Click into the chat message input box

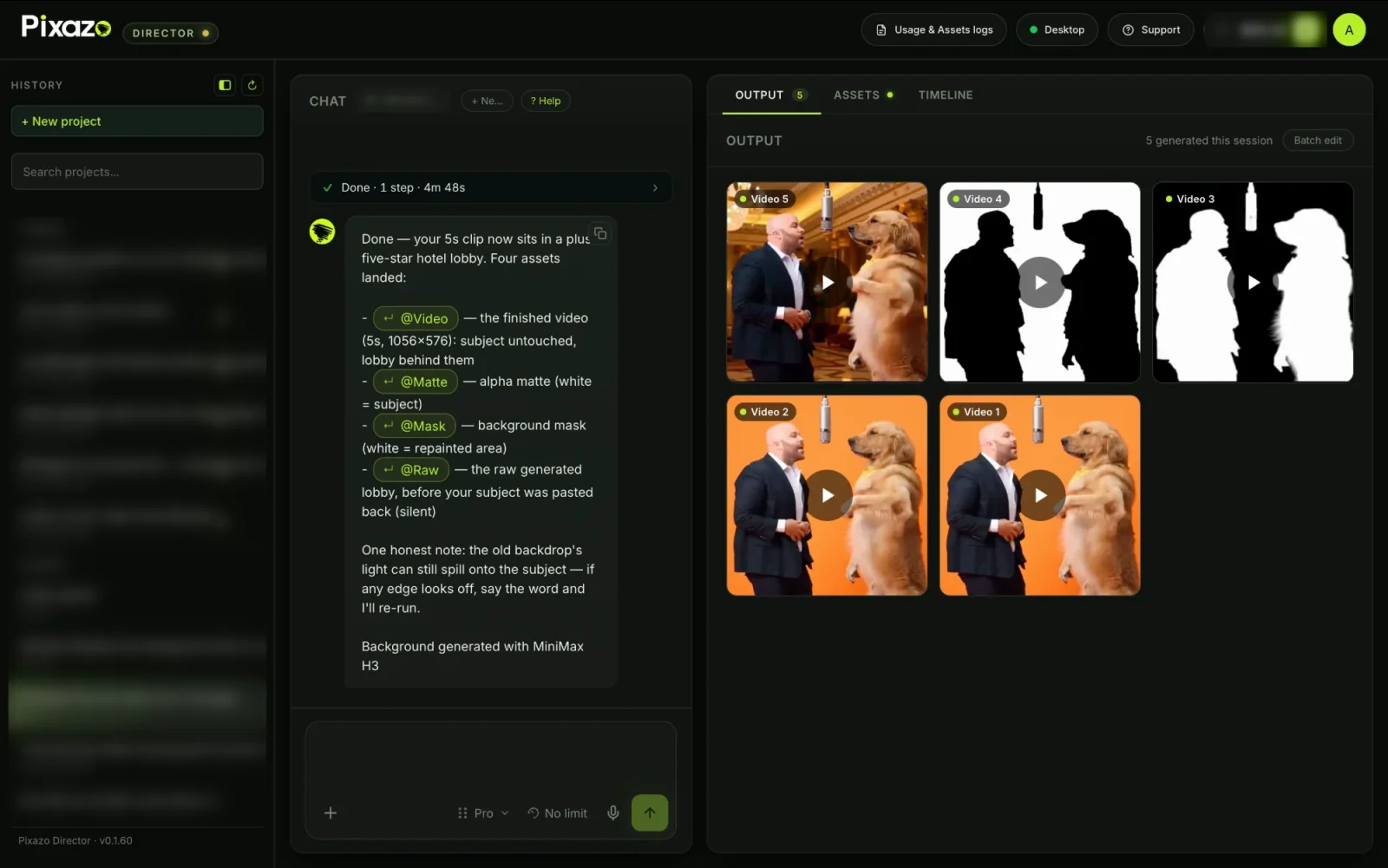point(491,758)
